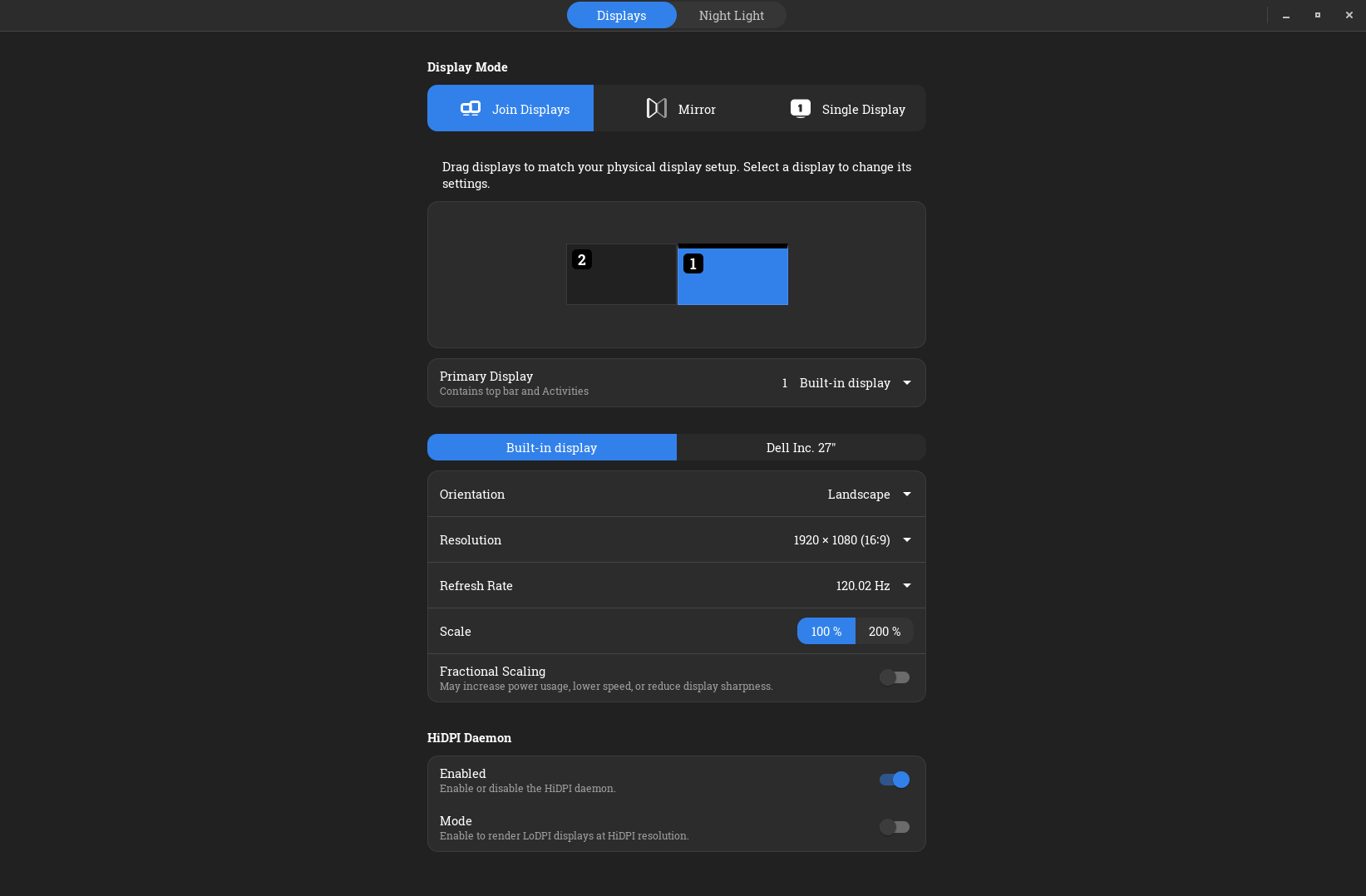Click the minimize window icon
1366x896 pixels.
click(1286, 15)
